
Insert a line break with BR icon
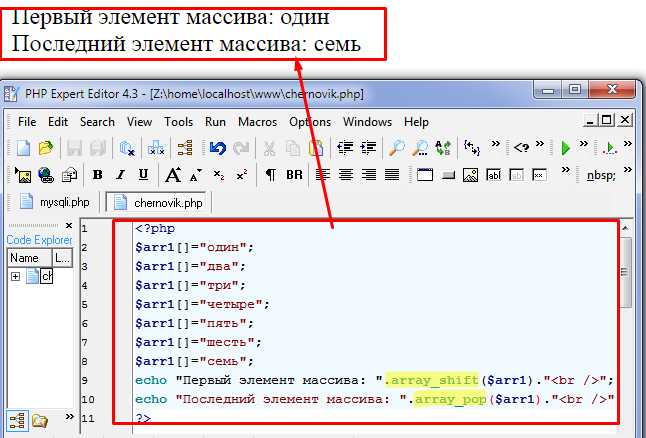(294, 175)
